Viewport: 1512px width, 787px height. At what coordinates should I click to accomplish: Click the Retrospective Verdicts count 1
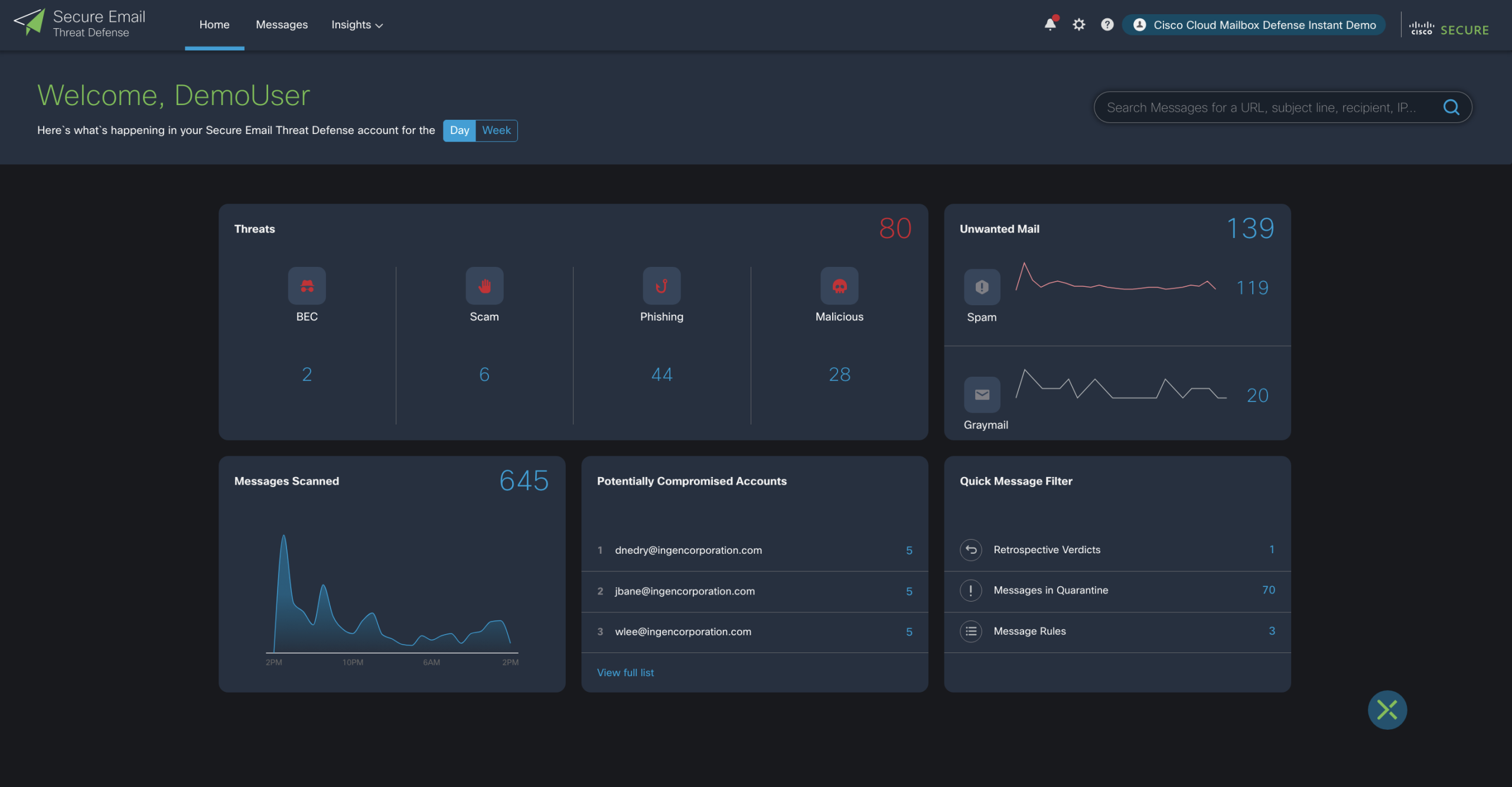point(1272,549)
